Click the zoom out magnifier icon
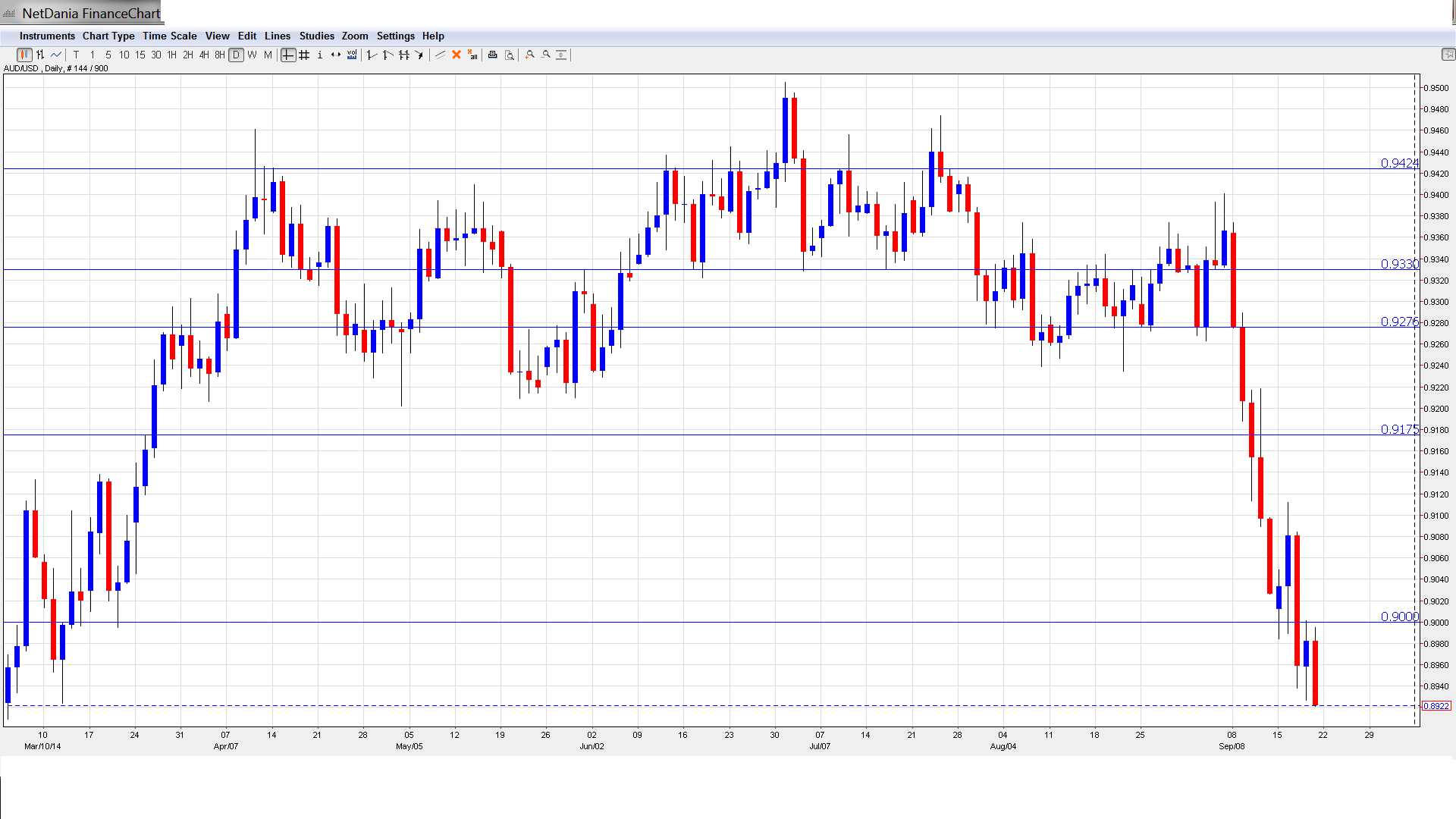1456x819 pixels. click(x=546, y=55)
